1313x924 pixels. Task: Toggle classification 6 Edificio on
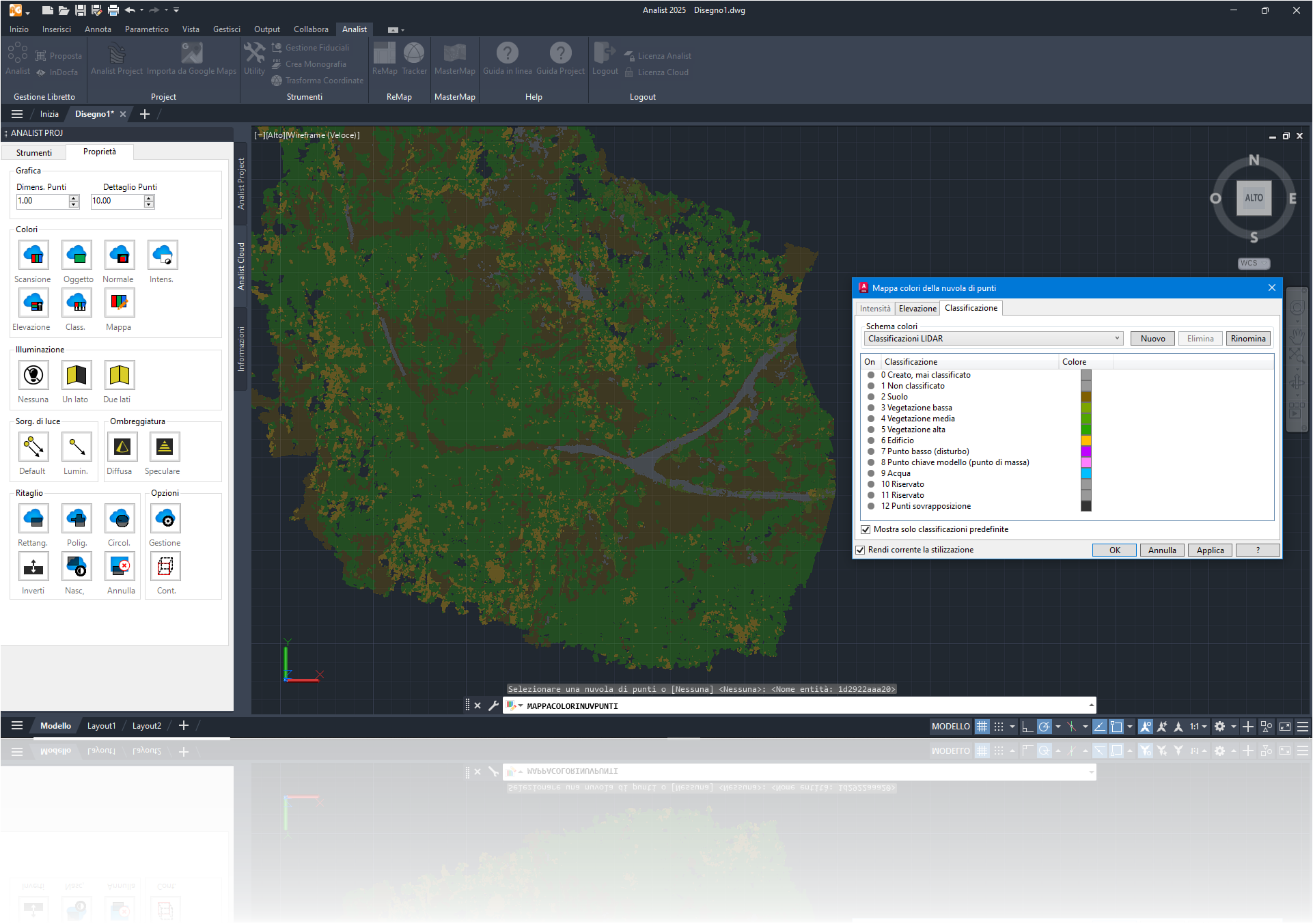point(871,440)
